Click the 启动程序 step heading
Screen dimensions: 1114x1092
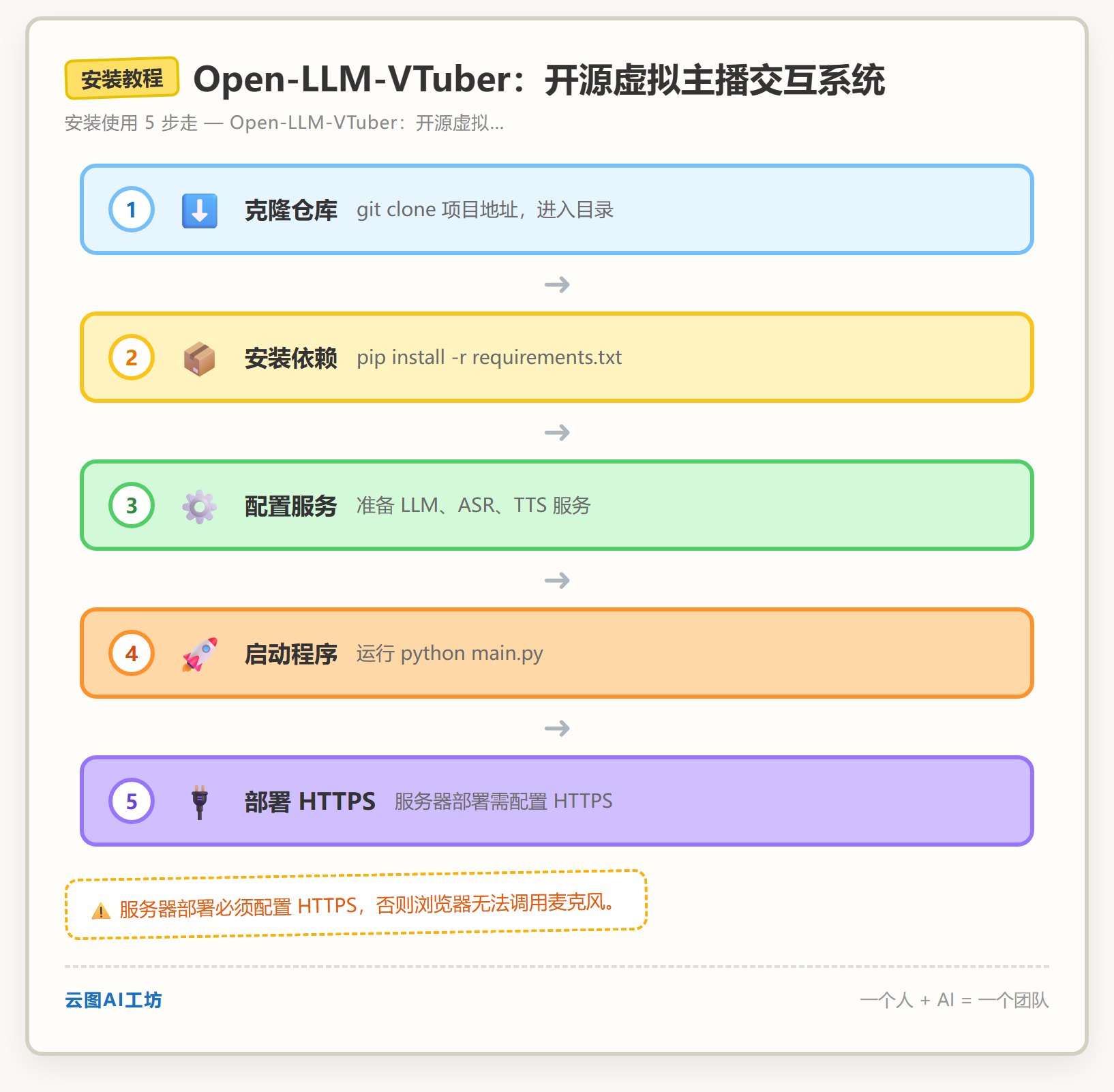coord(291,654)
